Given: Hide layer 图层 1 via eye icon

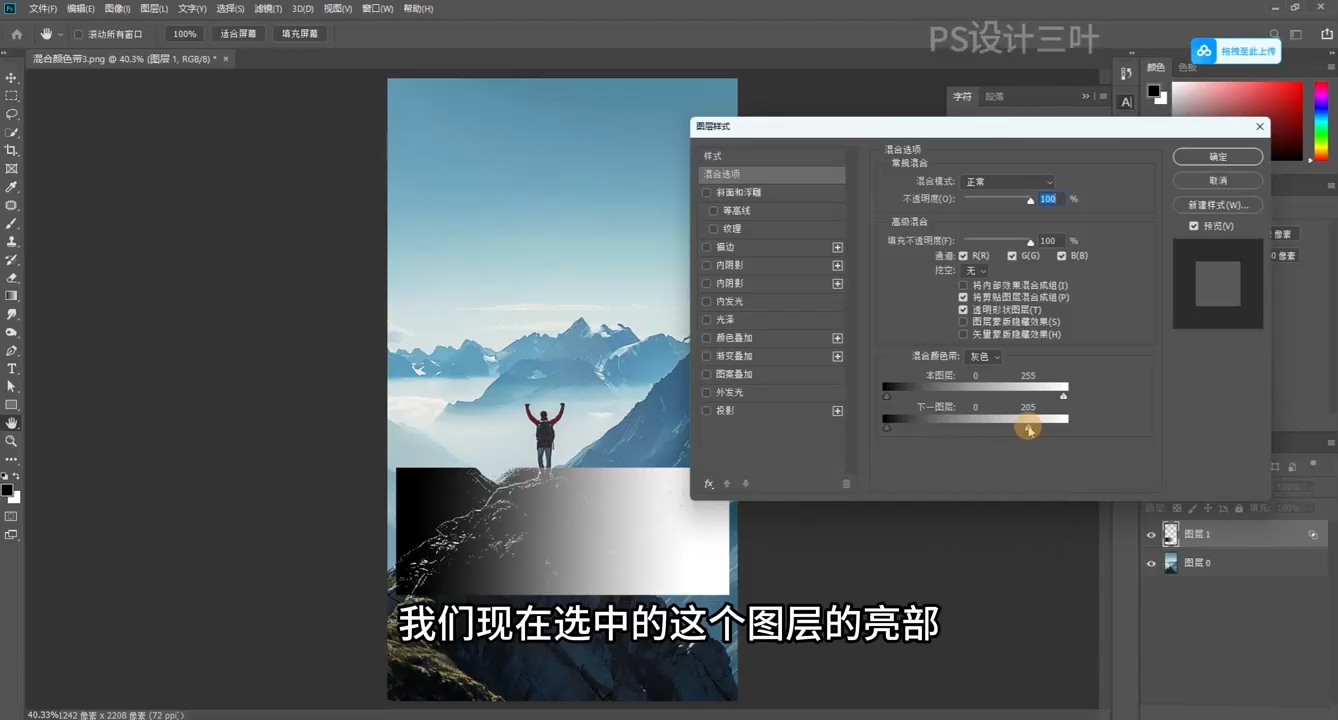Looking at the screenshot, I should (1151, 535).
